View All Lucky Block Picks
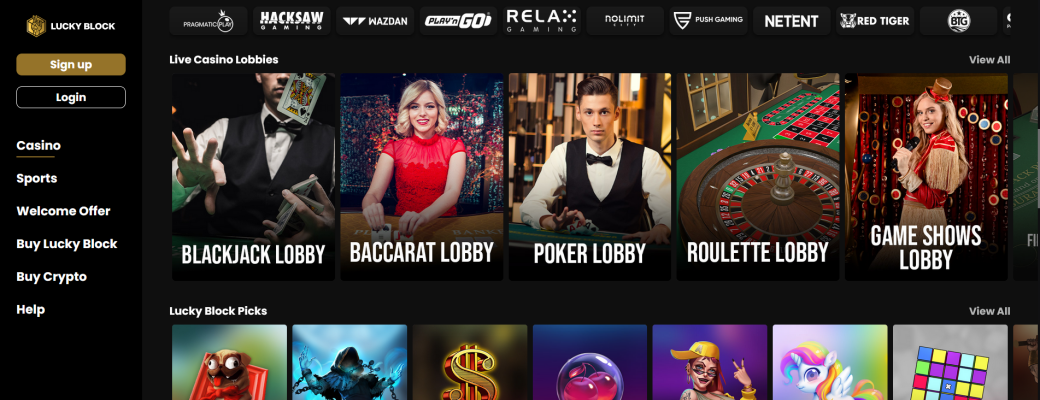The height and width of the screenshot is (400, 1040). click(990, 311)
